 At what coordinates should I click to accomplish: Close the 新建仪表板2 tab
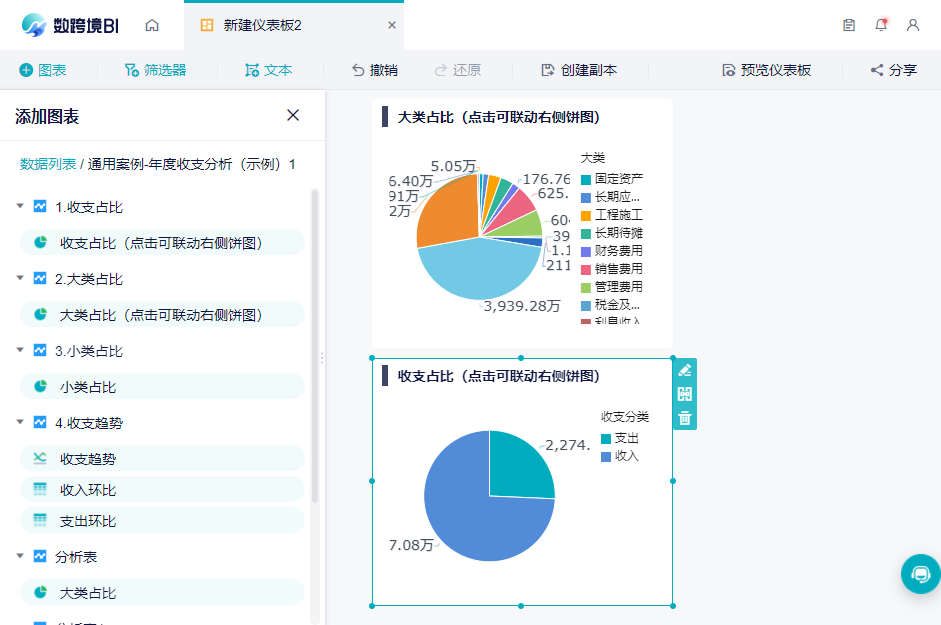392,25
